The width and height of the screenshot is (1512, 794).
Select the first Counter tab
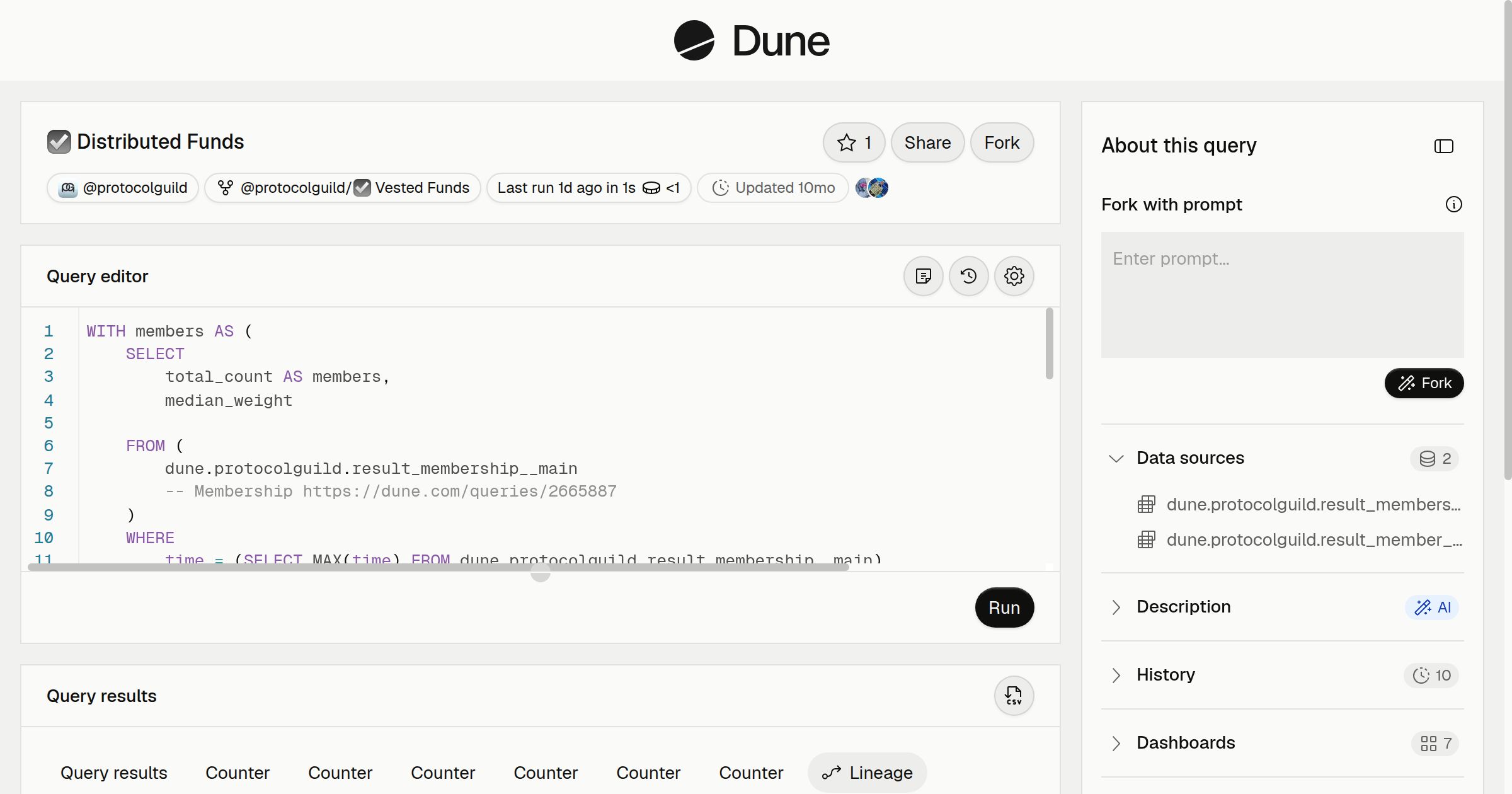tap(238, 773)
